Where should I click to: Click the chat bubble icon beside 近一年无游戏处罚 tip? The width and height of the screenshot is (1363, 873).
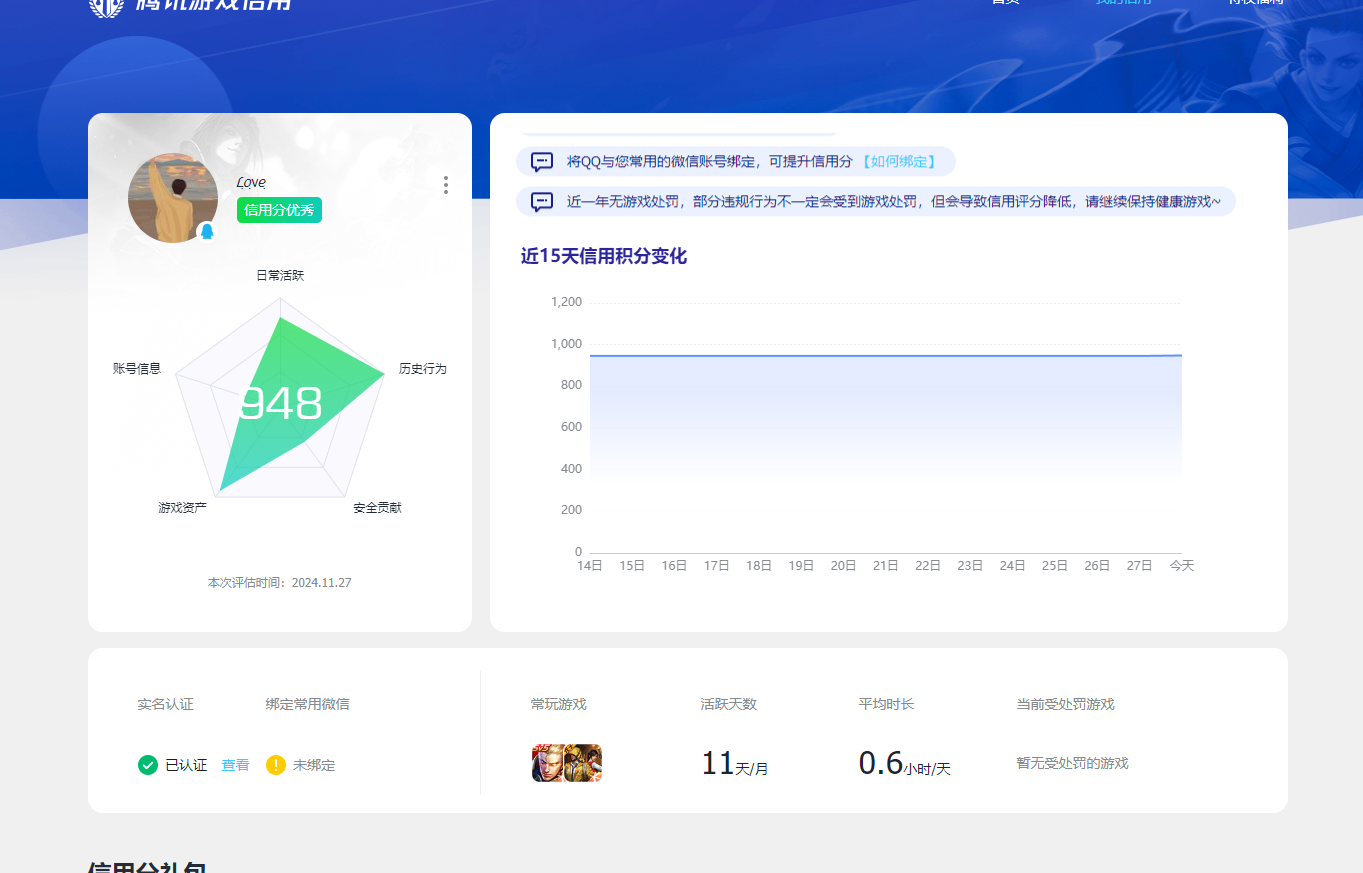[x=542, y=202]
